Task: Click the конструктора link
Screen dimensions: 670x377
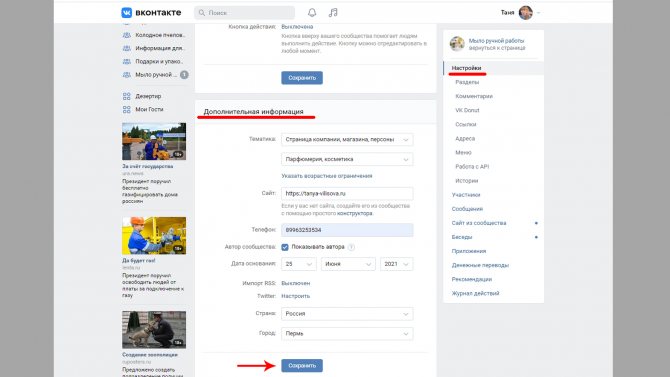Action: coord(355,213)
